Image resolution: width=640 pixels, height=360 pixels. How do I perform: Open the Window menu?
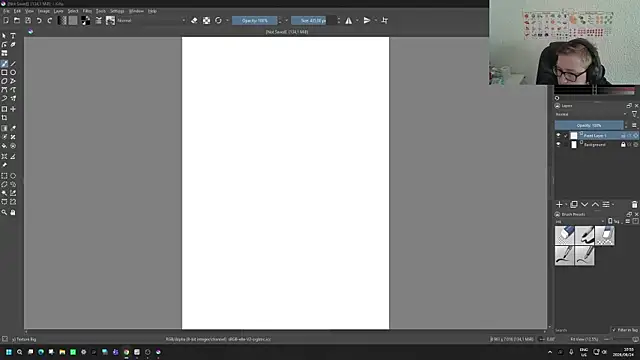[136, 11]
